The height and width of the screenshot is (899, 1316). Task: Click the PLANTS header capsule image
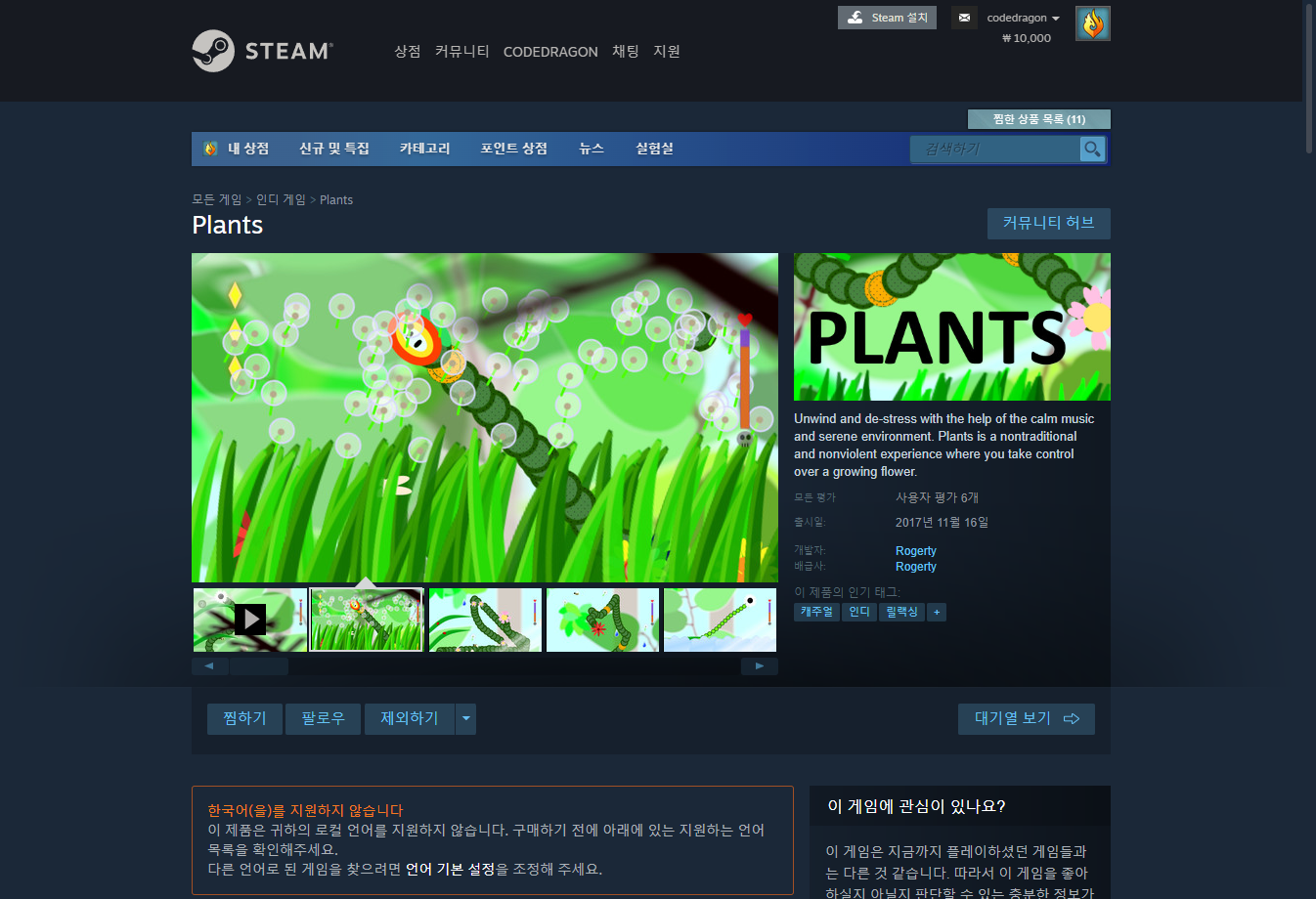click(952, 326)
